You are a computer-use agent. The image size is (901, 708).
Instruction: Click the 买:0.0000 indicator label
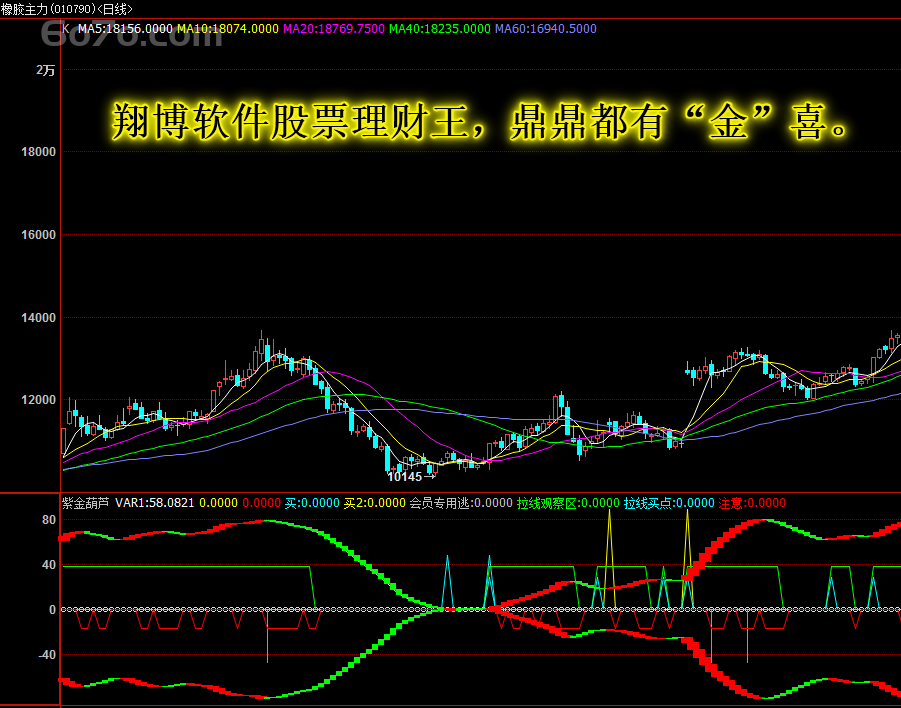pyautogui.click(x=312, y=503)
